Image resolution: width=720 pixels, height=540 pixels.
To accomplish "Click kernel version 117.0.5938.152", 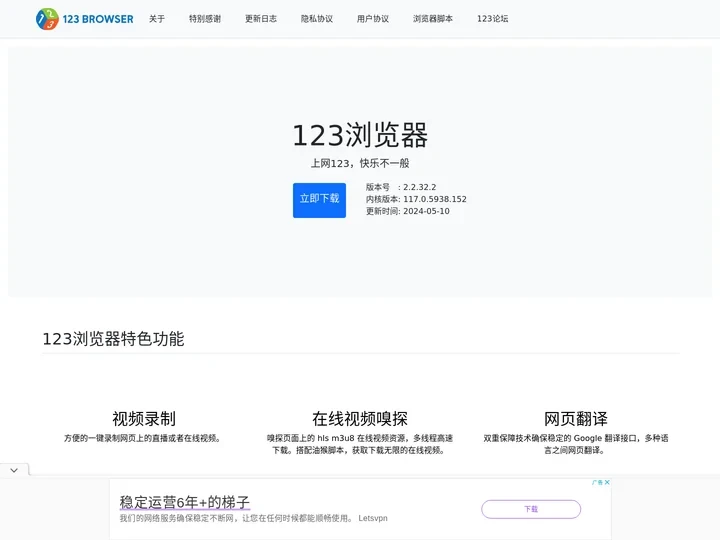I will 435,199.
